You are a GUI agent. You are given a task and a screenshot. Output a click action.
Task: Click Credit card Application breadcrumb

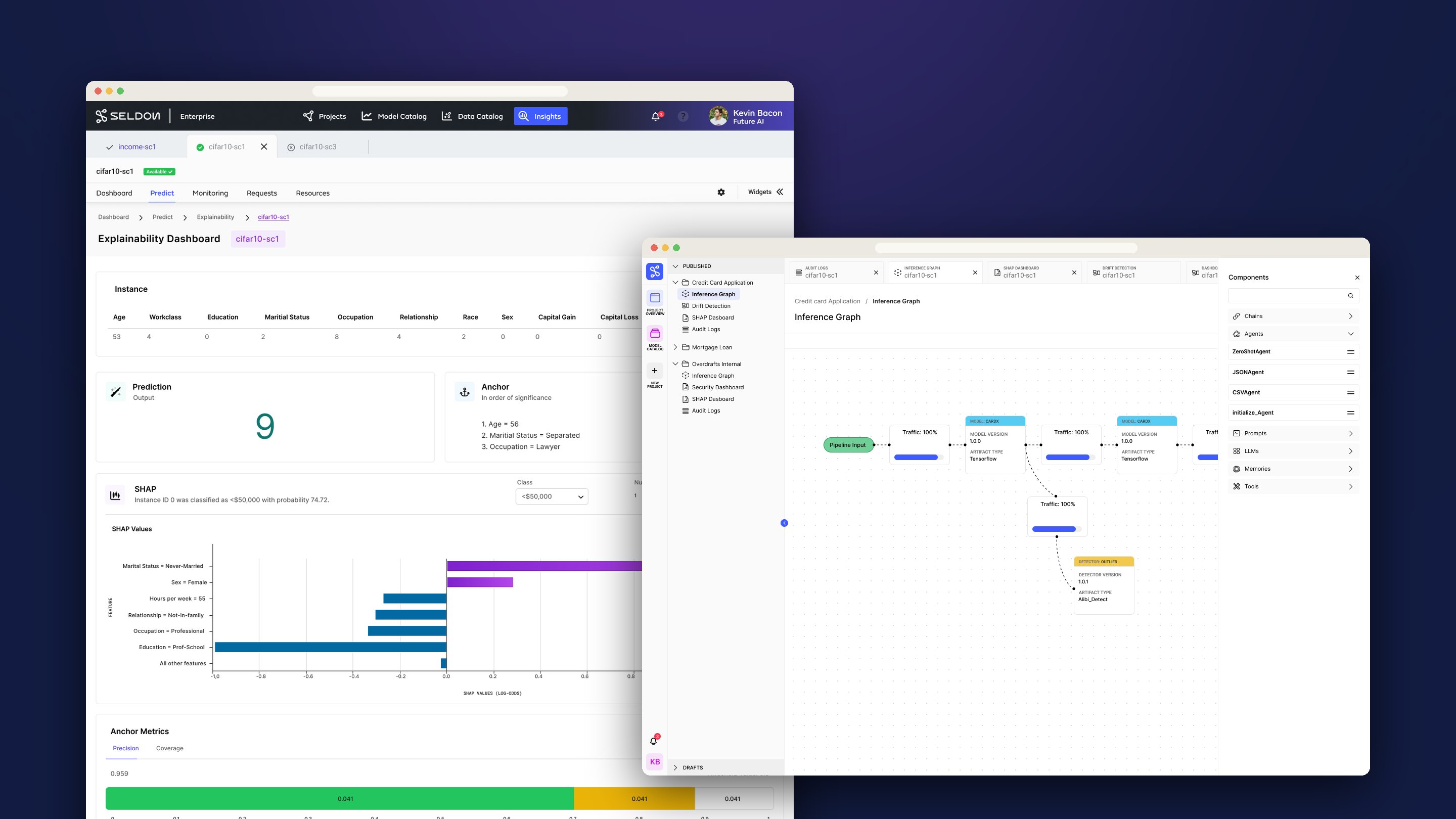[x=828, y=301]
